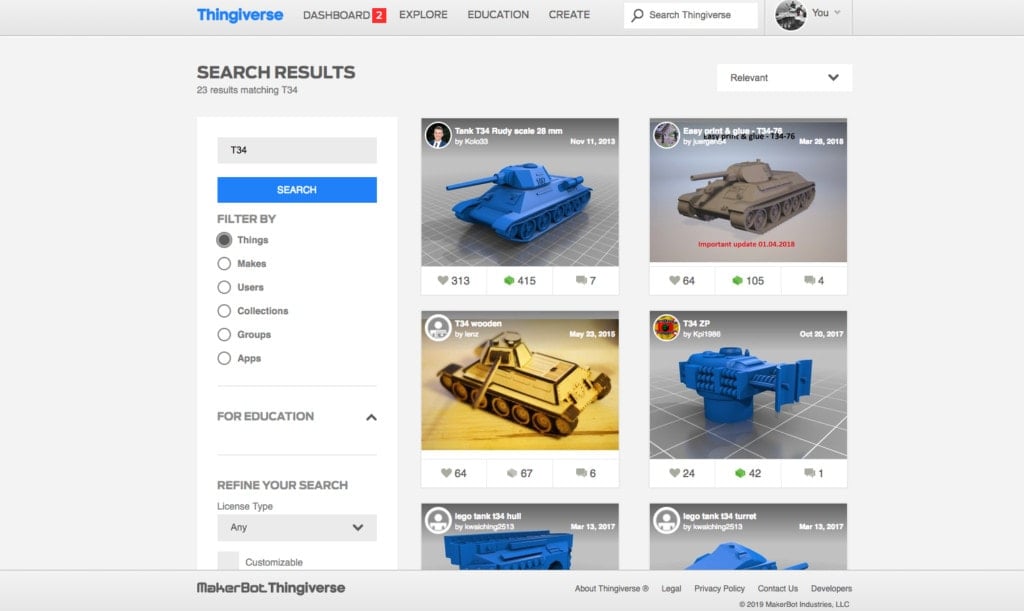The height and width of the screenshot is (611, 1024).
Task: Collapse the For Education section
Action: (371, 417)
